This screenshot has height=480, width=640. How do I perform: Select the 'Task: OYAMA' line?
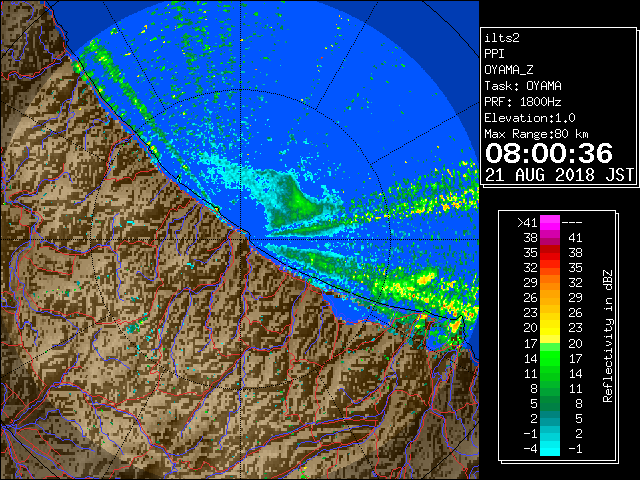point(523,86)
